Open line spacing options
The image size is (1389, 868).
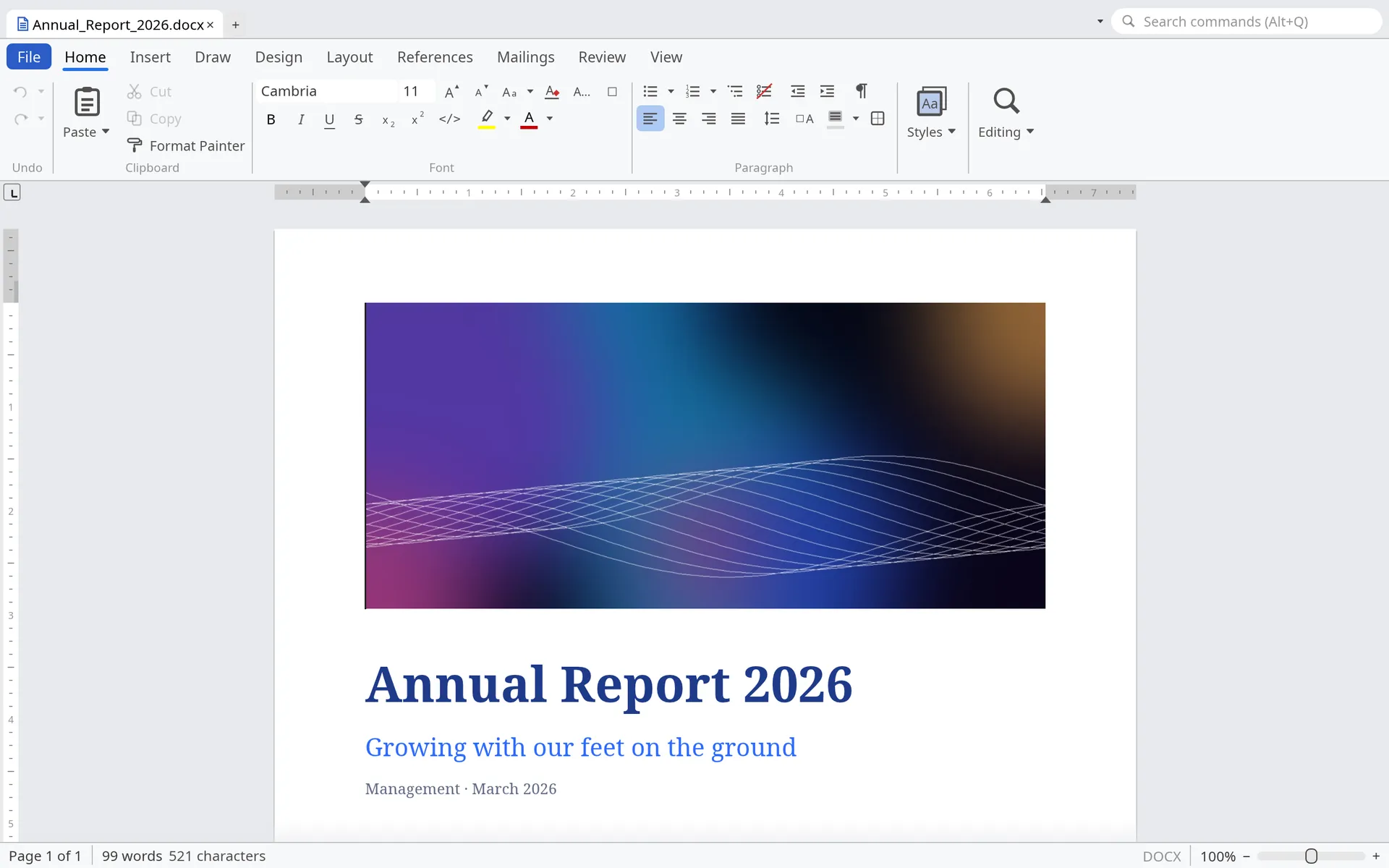coord(772,119)
